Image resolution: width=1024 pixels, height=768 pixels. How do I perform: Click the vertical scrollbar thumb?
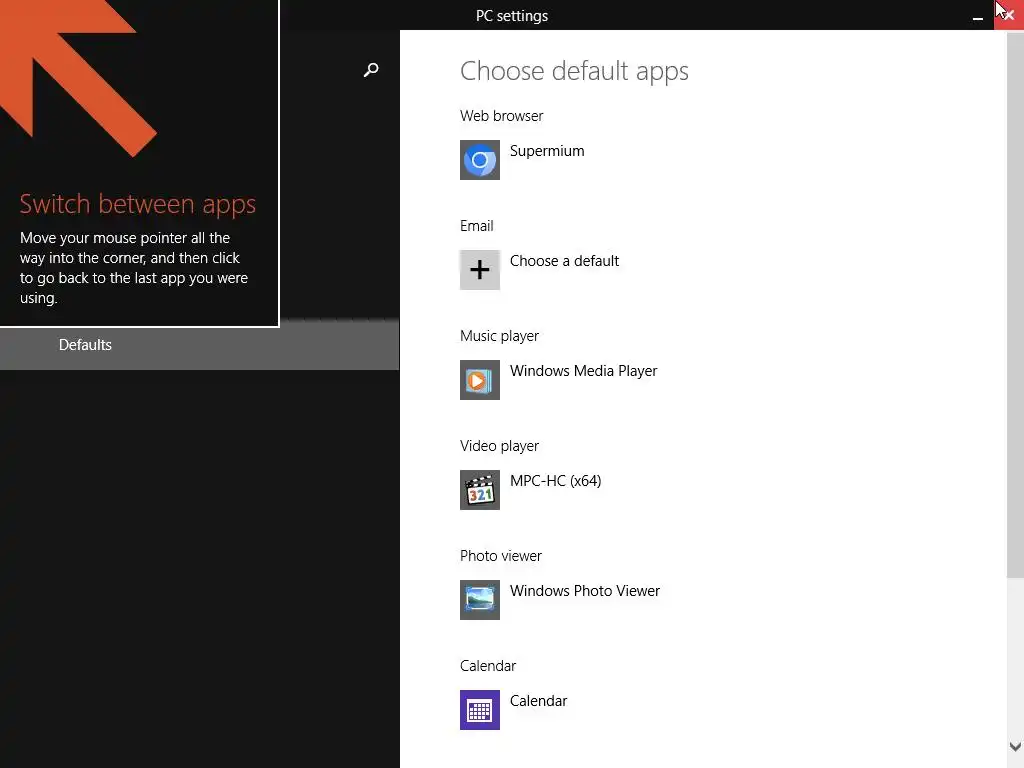click(x=1015, y=304)
